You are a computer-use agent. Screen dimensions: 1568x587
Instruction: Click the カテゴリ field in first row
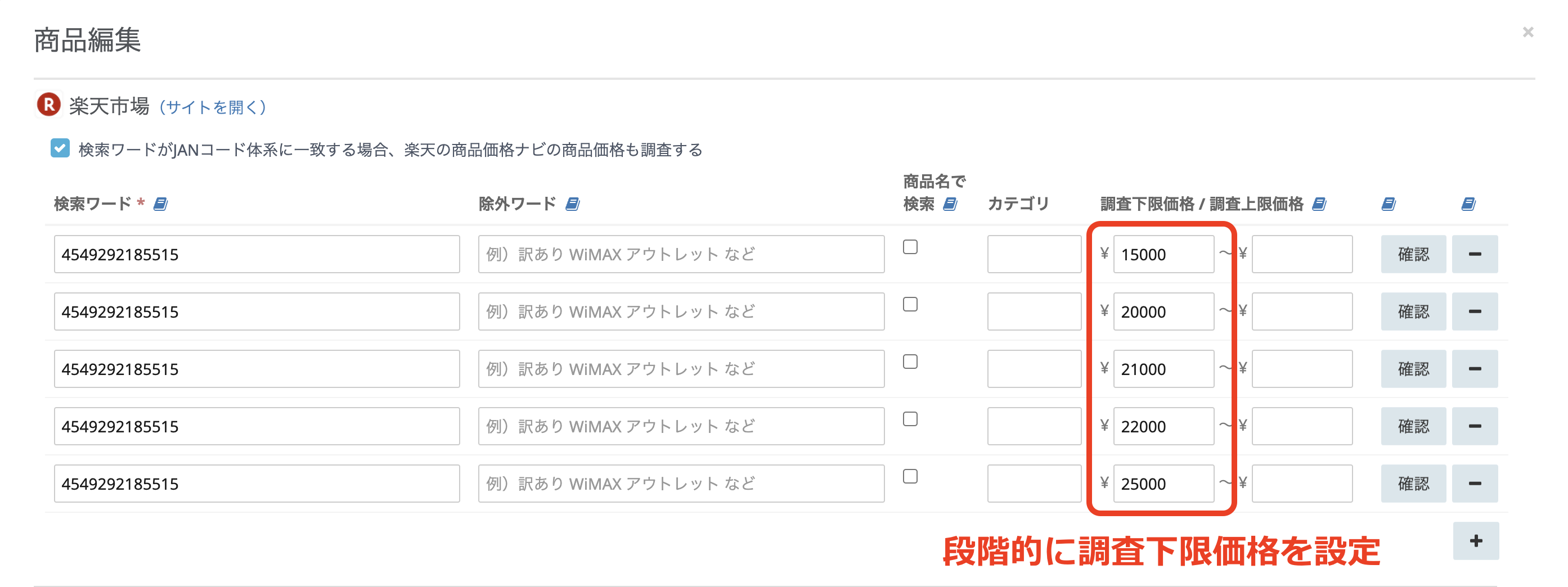coord(1034,254)
